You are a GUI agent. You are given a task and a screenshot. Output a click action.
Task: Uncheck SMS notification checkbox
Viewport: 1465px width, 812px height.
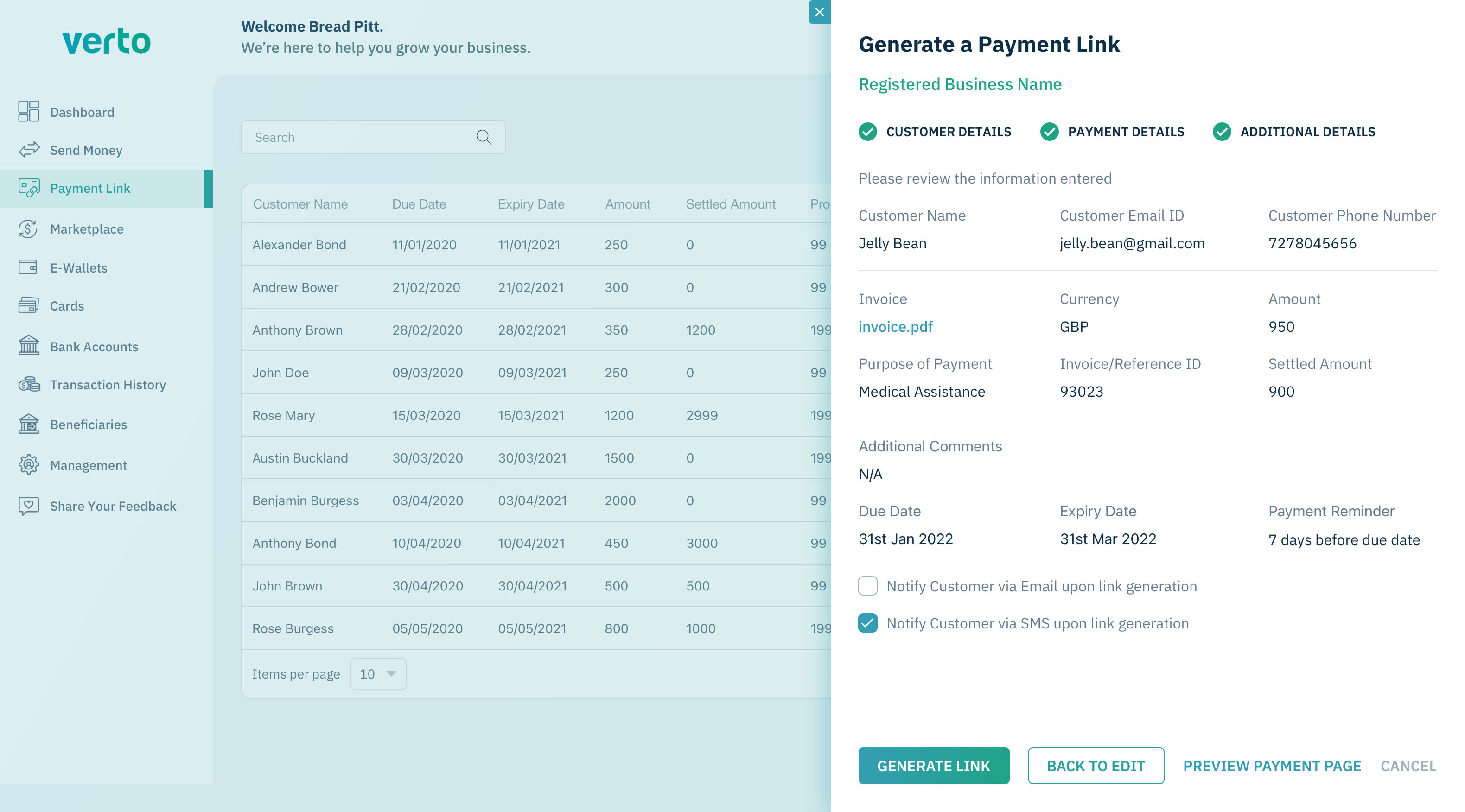pos(867,622)
